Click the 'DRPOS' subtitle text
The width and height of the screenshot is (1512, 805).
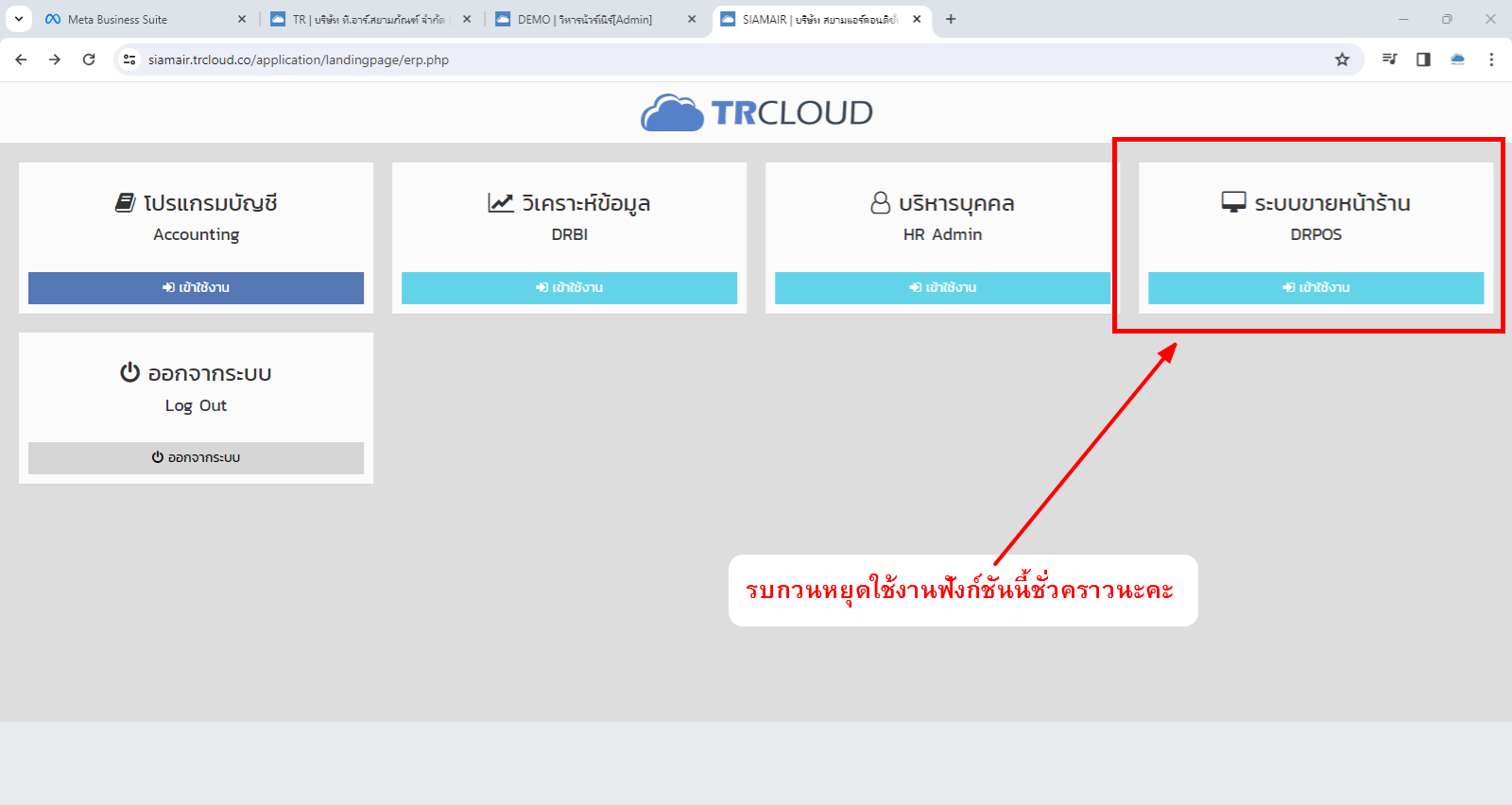coord(1316,234)
